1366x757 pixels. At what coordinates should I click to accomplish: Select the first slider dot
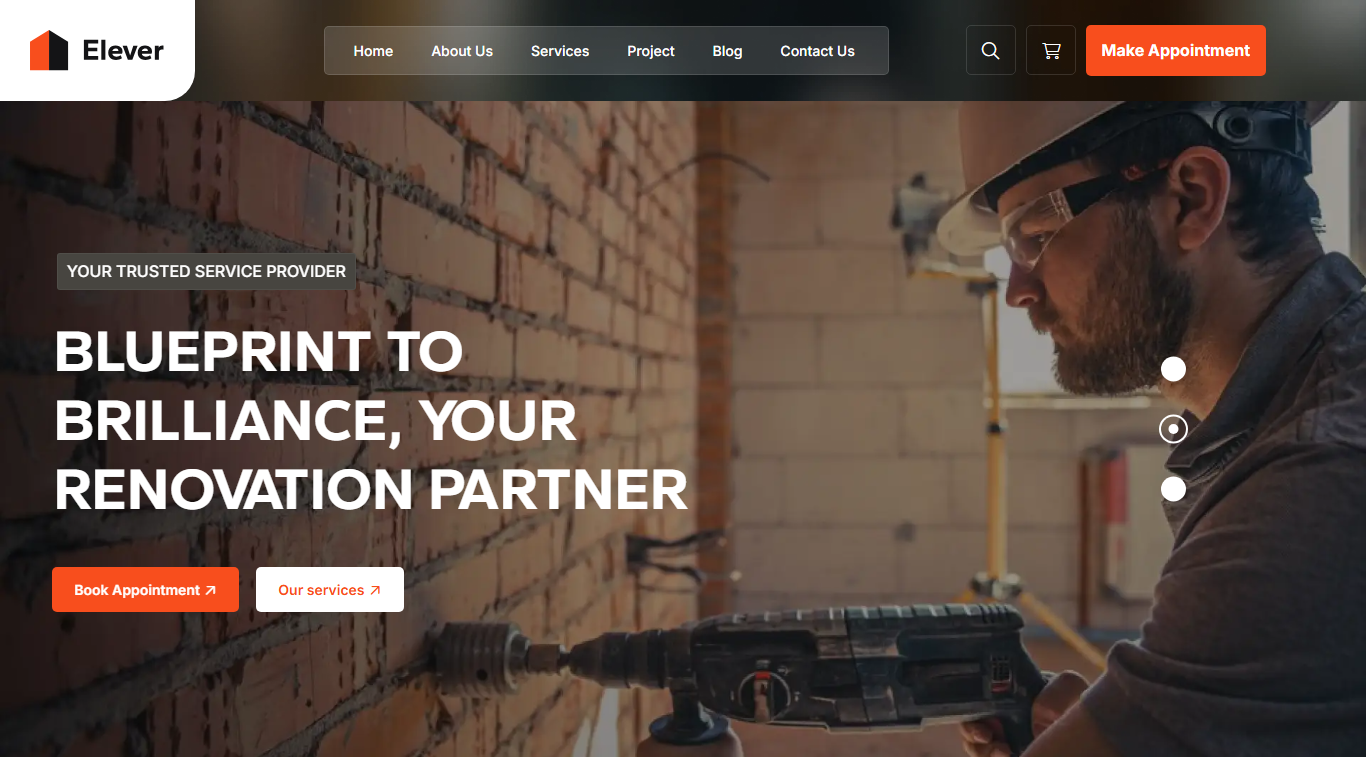[x=1173, y=369]
